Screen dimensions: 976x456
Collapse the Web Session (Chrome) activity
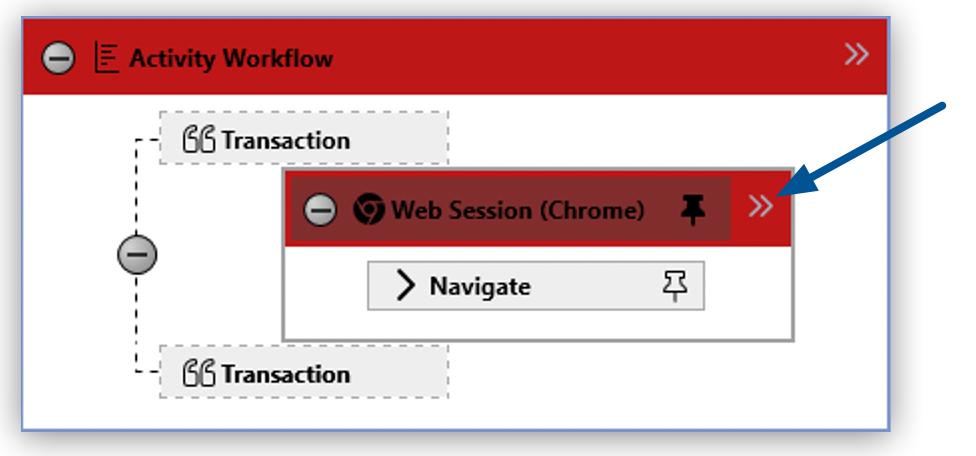point(320,210)
